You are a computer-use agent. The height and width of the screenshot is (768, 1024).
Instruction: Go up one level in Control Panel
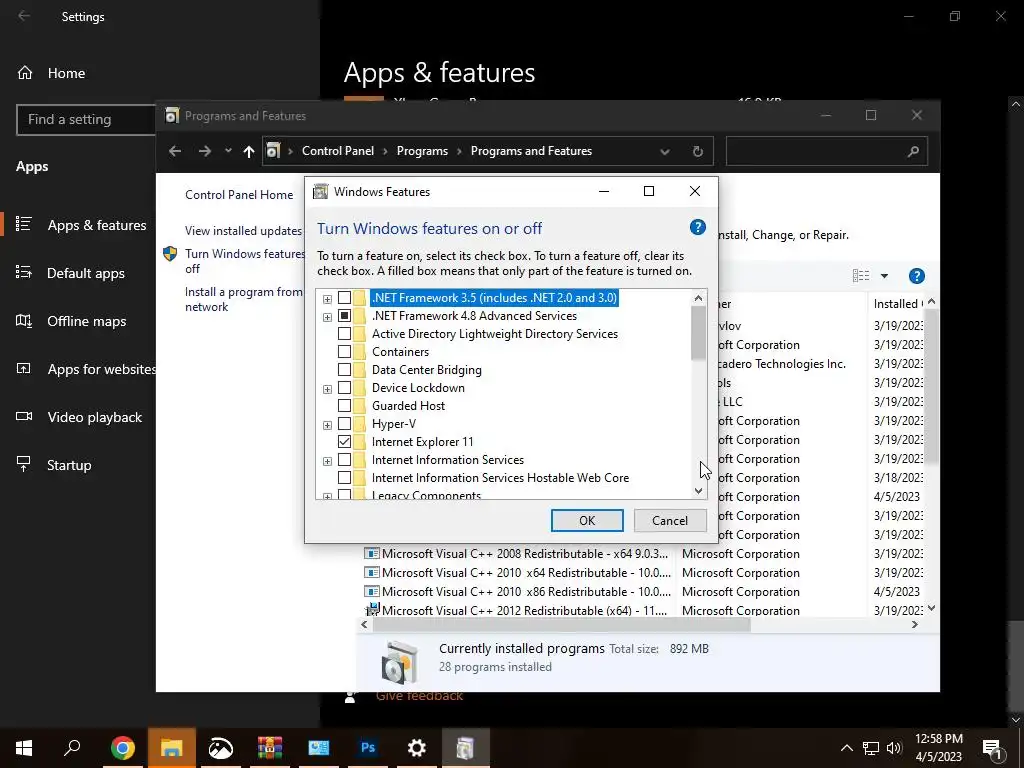point(249,152)
